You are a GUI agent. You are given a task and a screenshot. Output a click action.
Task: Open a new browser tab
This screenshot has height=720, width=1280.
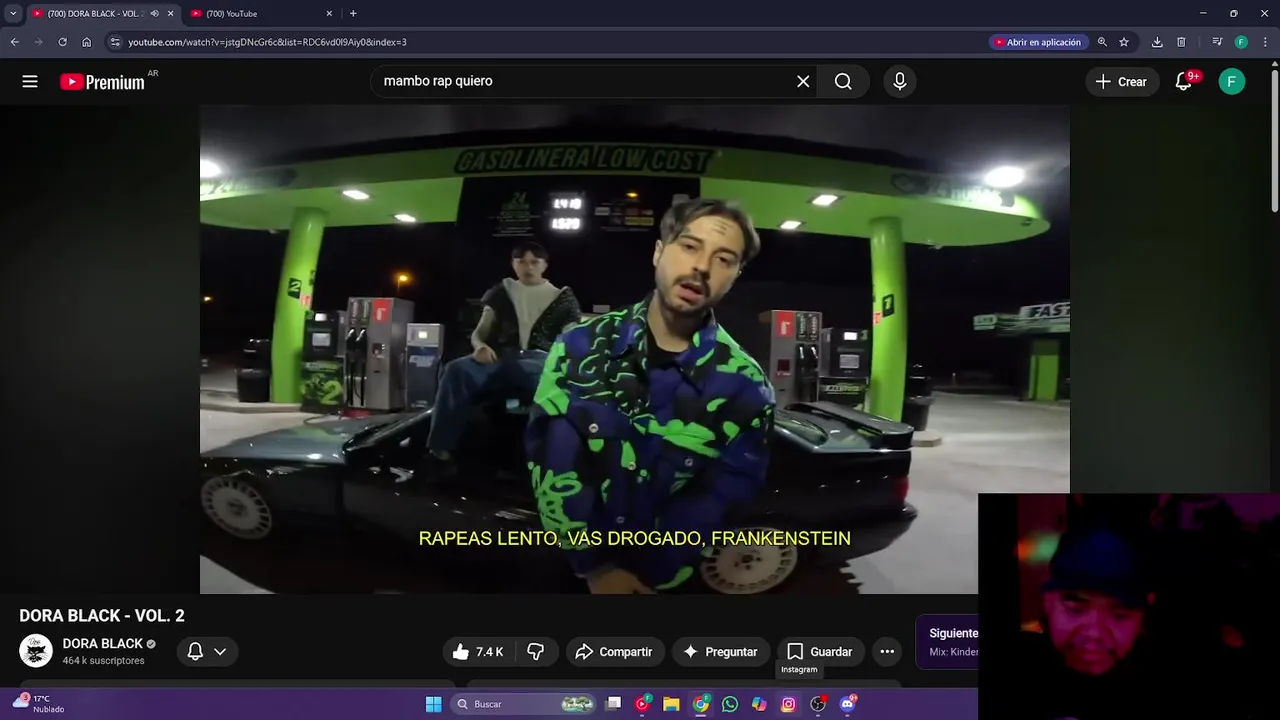pos(353,13)
